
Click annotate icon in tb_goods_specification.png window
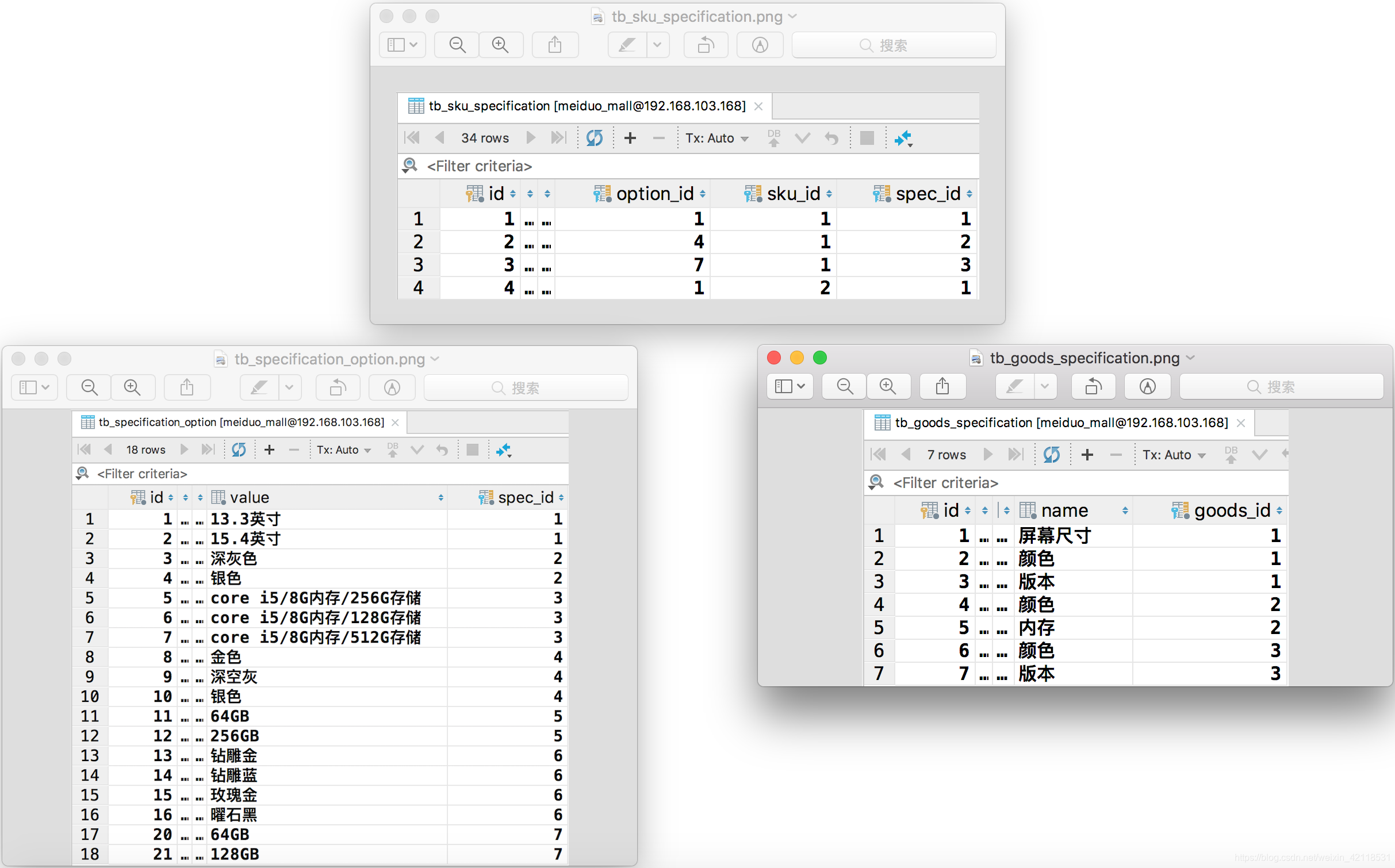pos(1147,386)
